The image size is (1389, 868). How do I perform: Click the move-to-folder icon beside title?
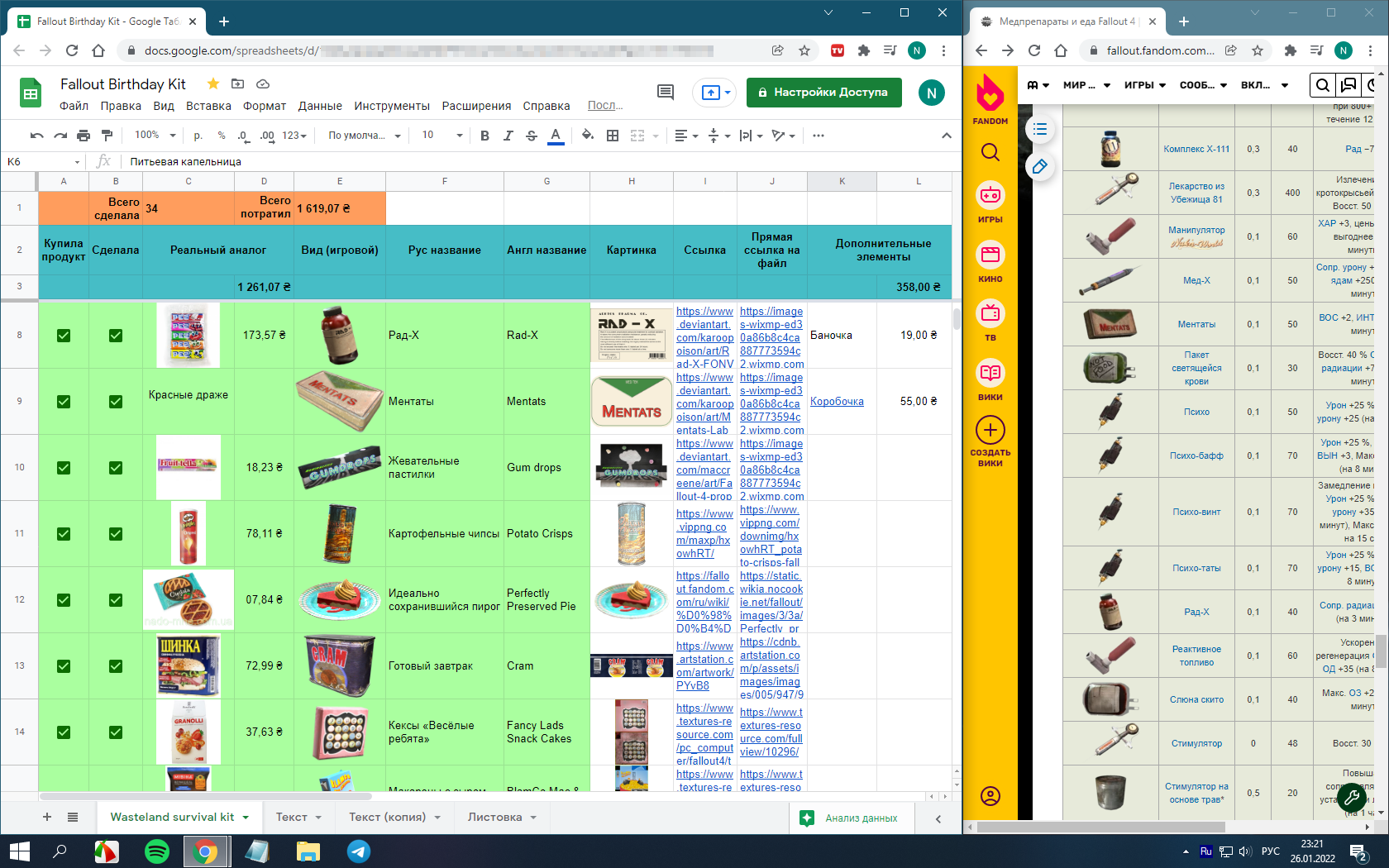(x=238, y=83)
